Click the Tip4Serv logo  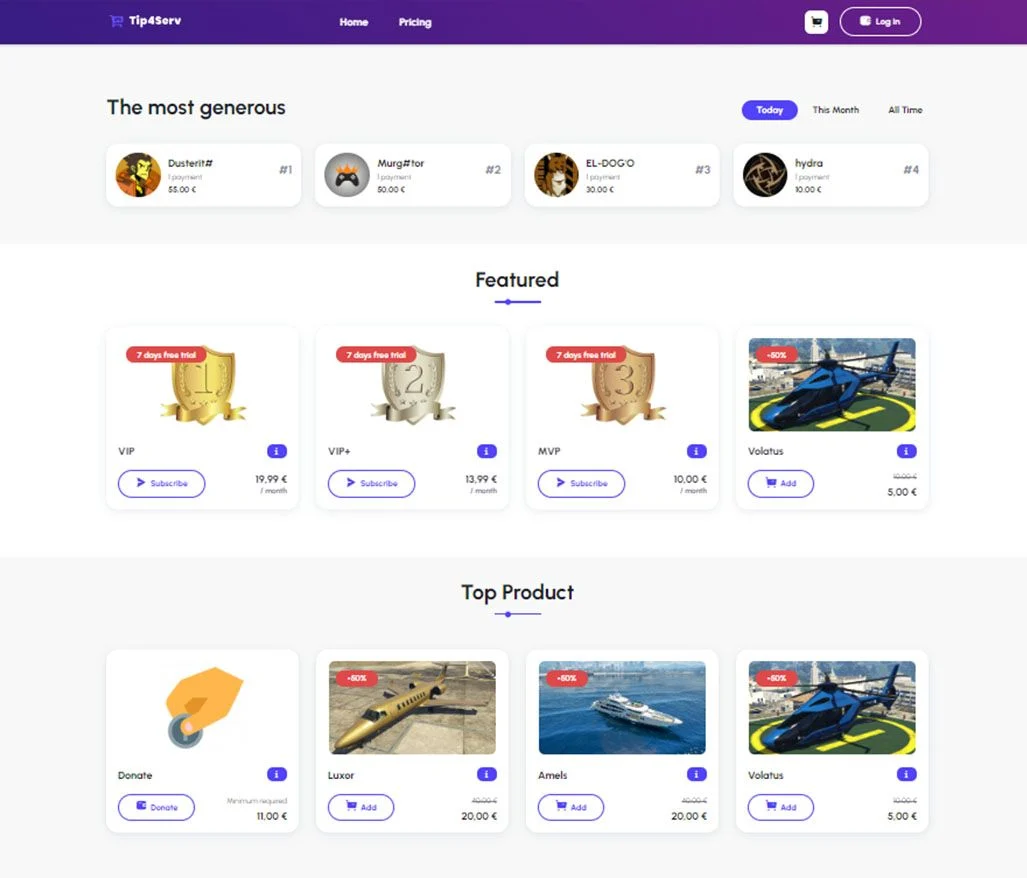pyautogui.click(x=145, y=21)
